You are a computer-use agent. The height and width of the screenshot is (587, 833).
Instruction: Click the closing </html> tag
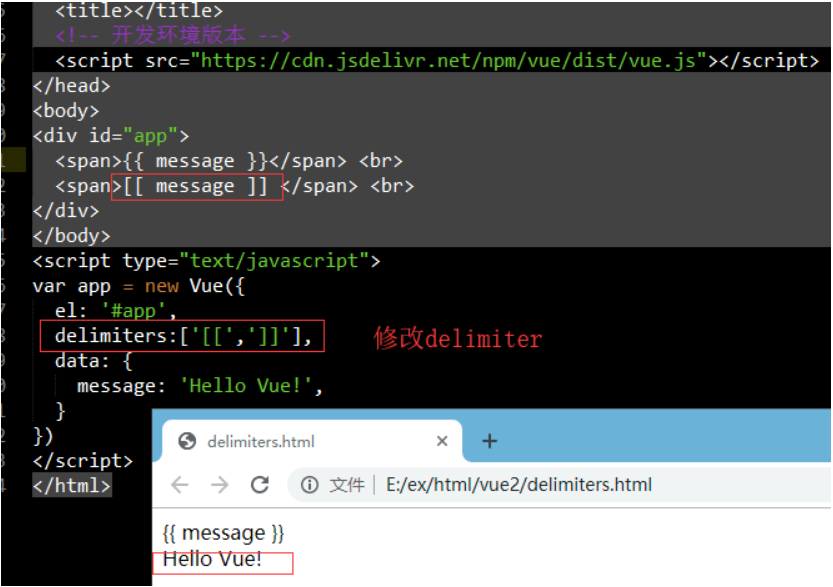point(72,486)
